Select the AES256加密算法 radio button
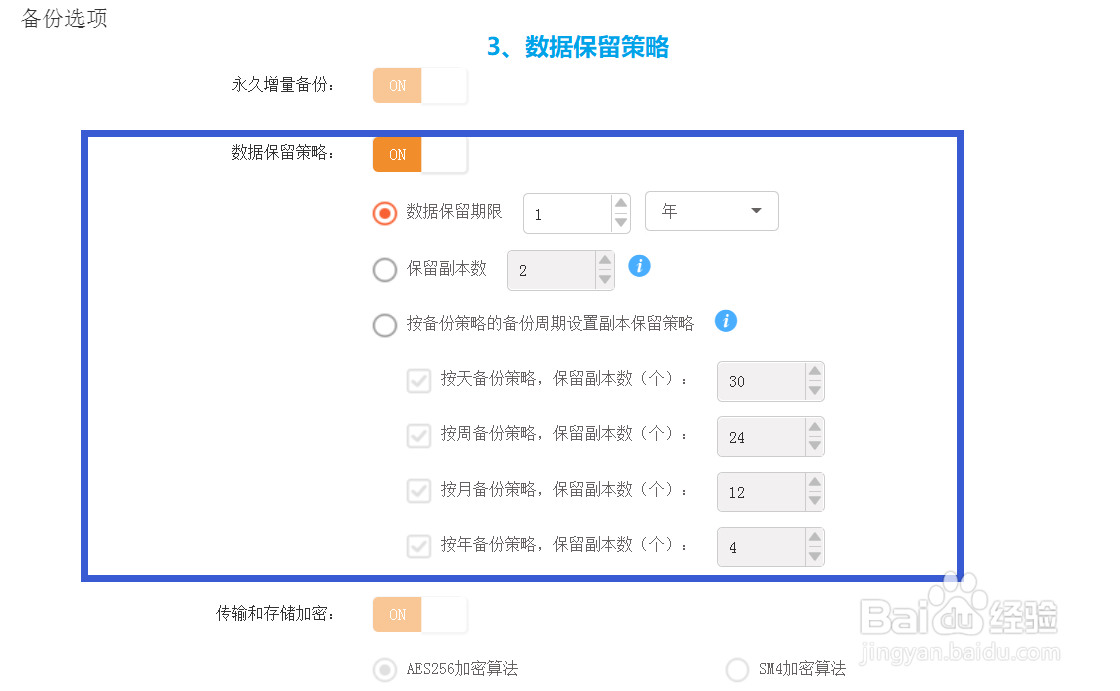The image size is (1120, 691). 385,669
